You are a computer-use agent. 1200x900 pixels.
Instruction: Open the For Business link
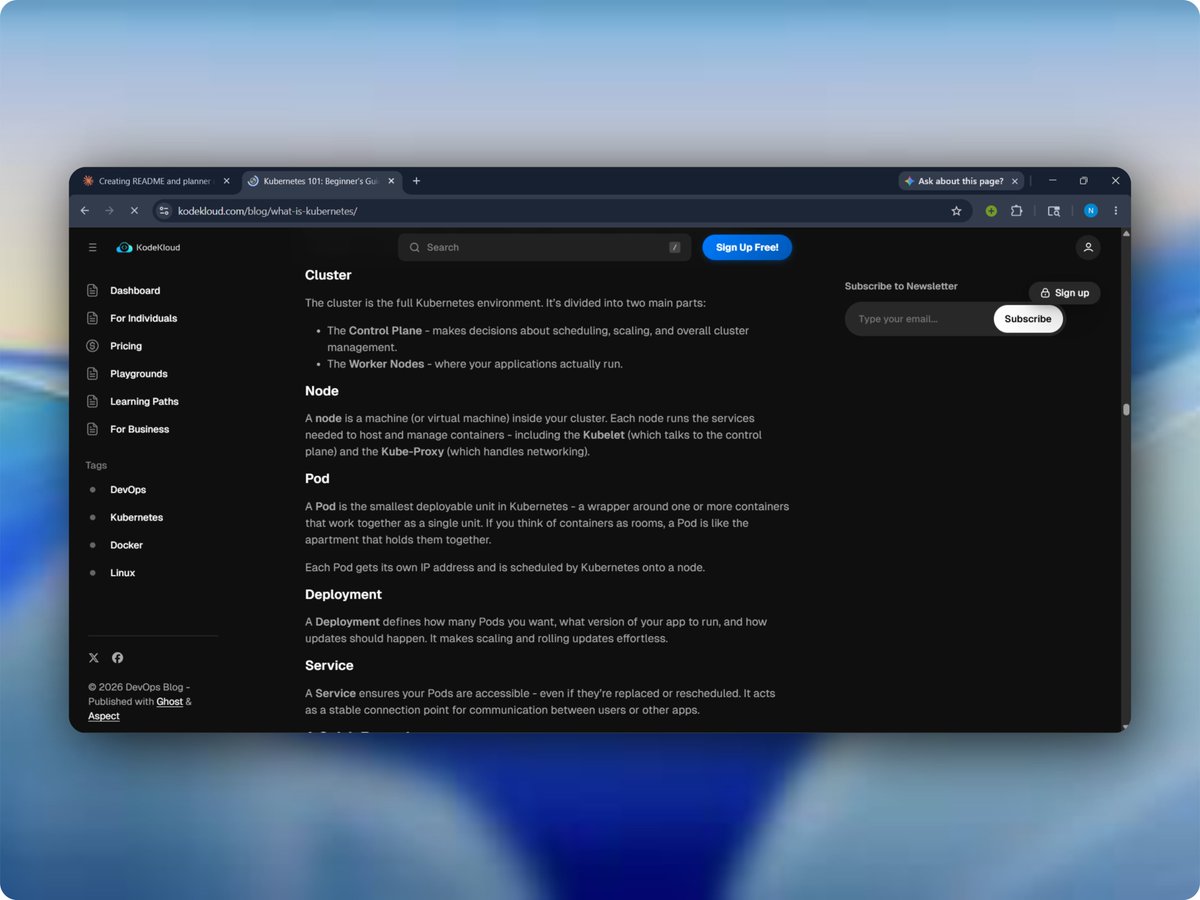click(140, 429)
